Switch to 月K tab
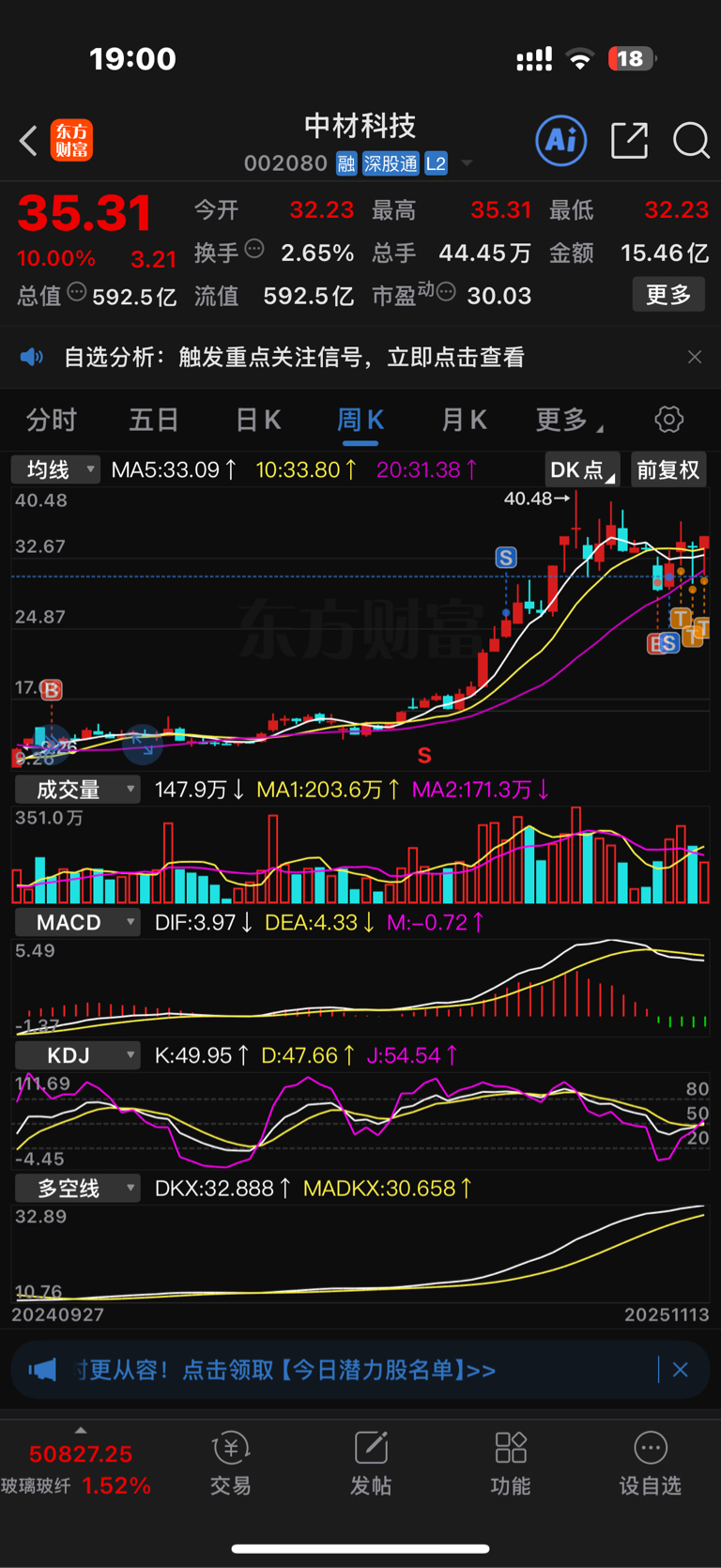Viewport: 721px width, 1568px height. (x=464, y=420)
